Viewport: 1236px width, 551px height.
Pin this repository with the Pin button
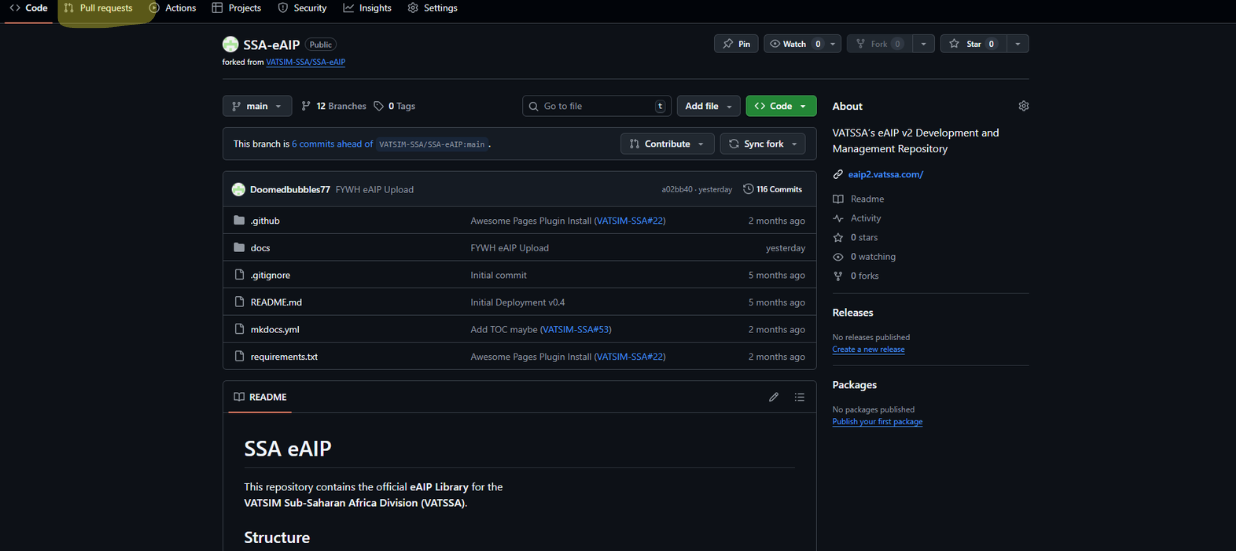coord(736,44)
